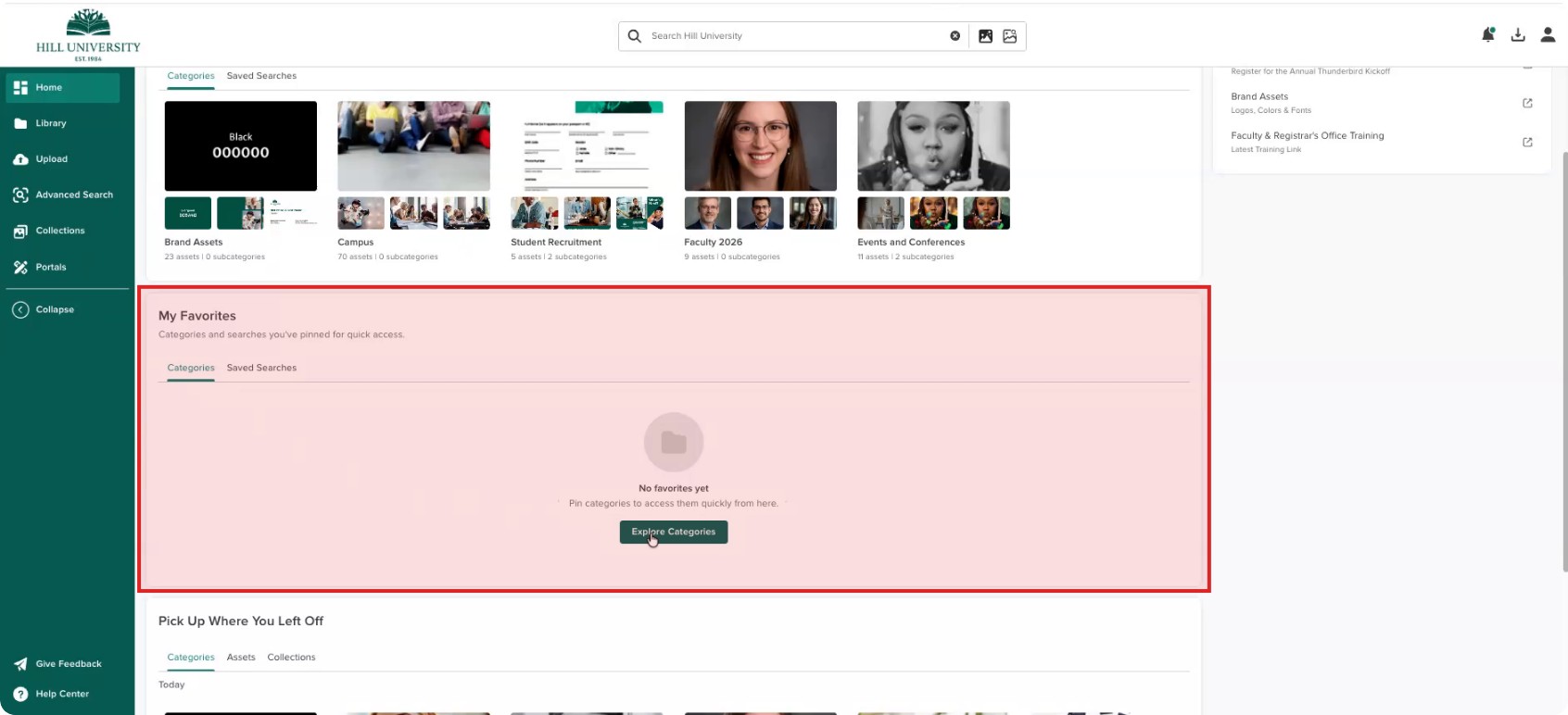Open notifications via the bell icon

coord(1488,35)
